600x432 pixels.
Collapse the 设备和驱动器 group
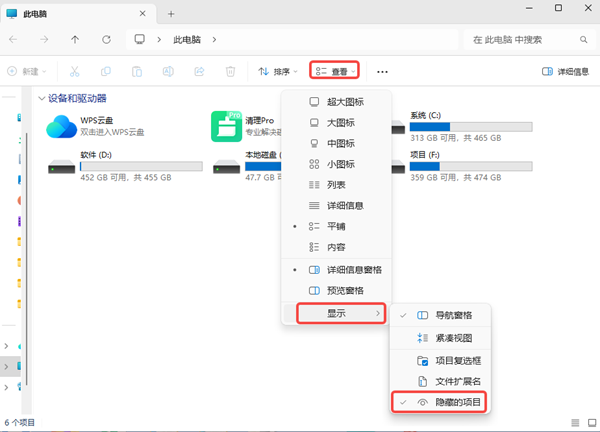point(42,98)
